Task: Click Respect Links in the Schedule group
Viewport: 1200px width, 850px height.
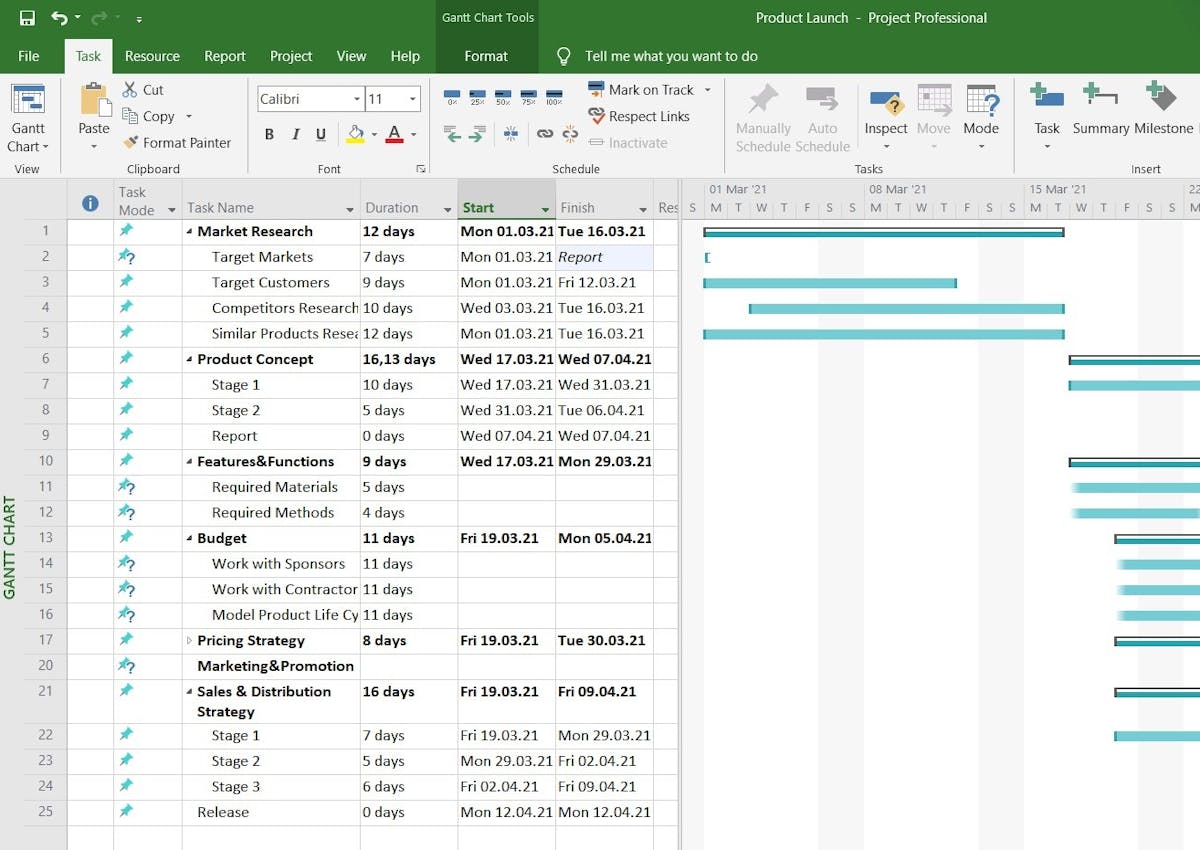Action: pyautogui.click(x=640, y=117)
